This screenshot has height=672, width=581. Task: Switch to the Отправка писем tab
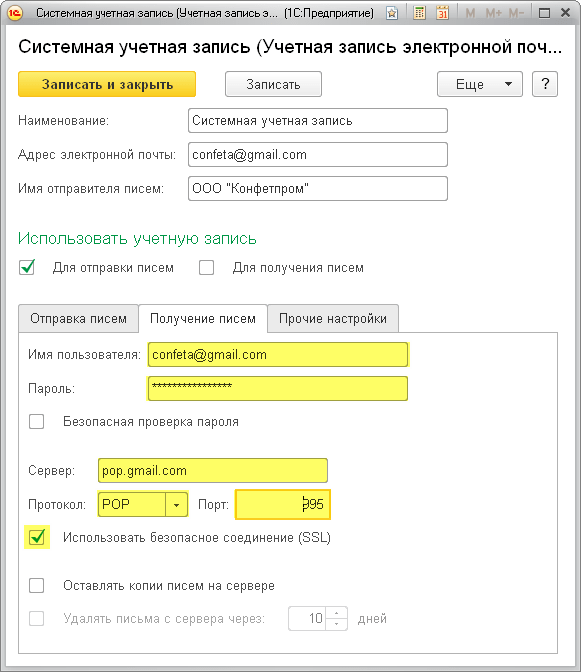point(78,318)
